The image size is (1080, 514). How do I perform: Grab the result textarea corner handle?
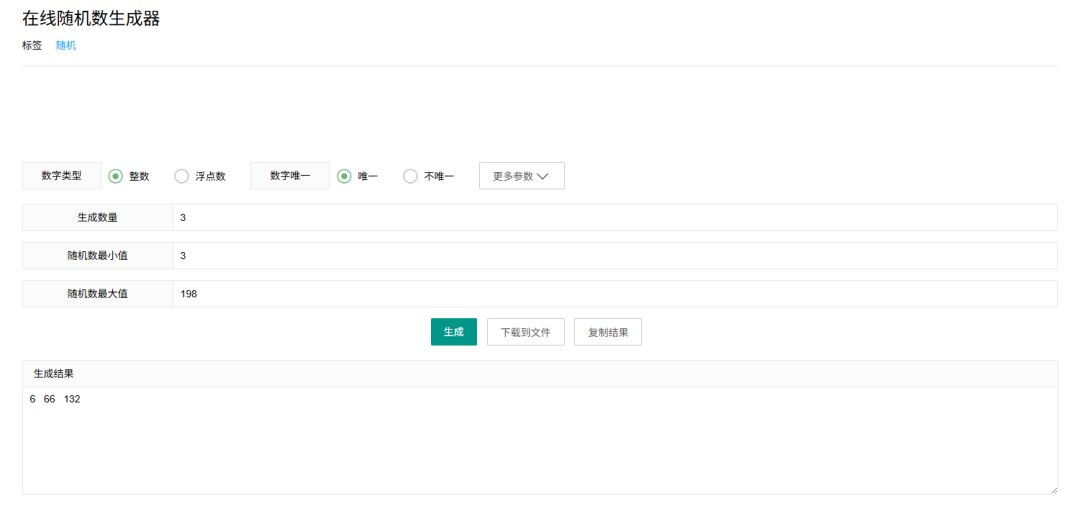pyautogui.click(x=1053, y=489)
